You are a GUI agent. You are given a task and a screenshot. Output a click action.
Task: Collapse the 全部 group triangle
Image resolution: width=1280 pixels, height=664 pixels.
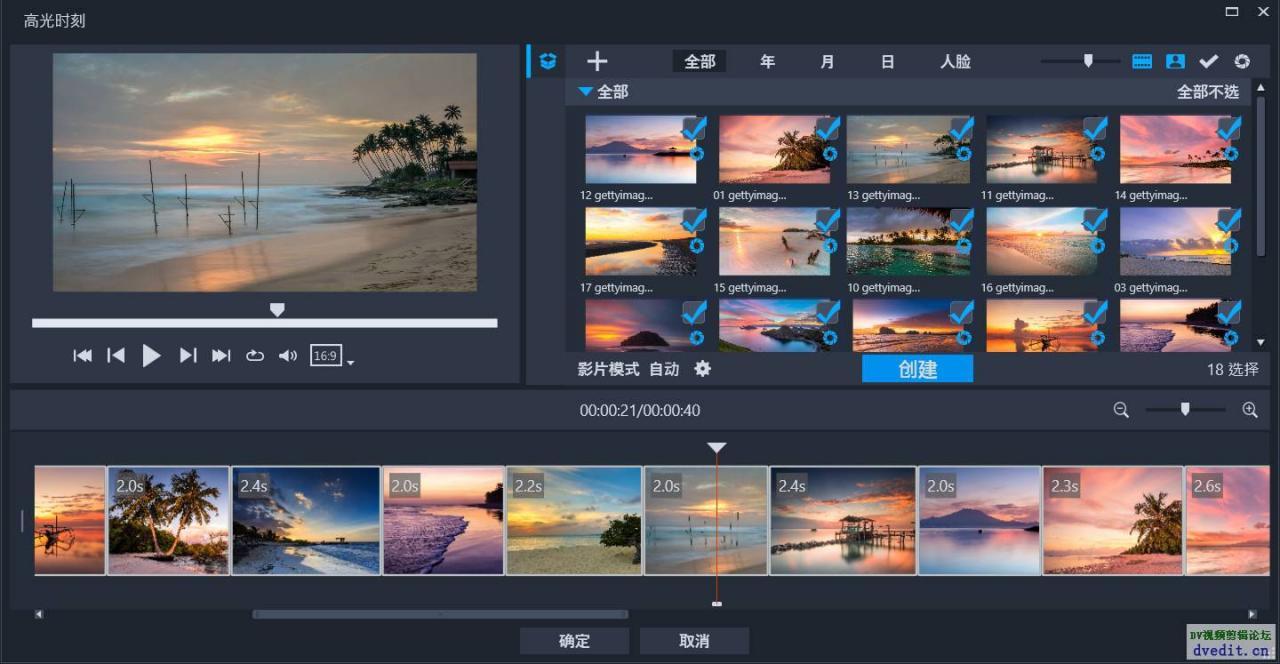585,92
